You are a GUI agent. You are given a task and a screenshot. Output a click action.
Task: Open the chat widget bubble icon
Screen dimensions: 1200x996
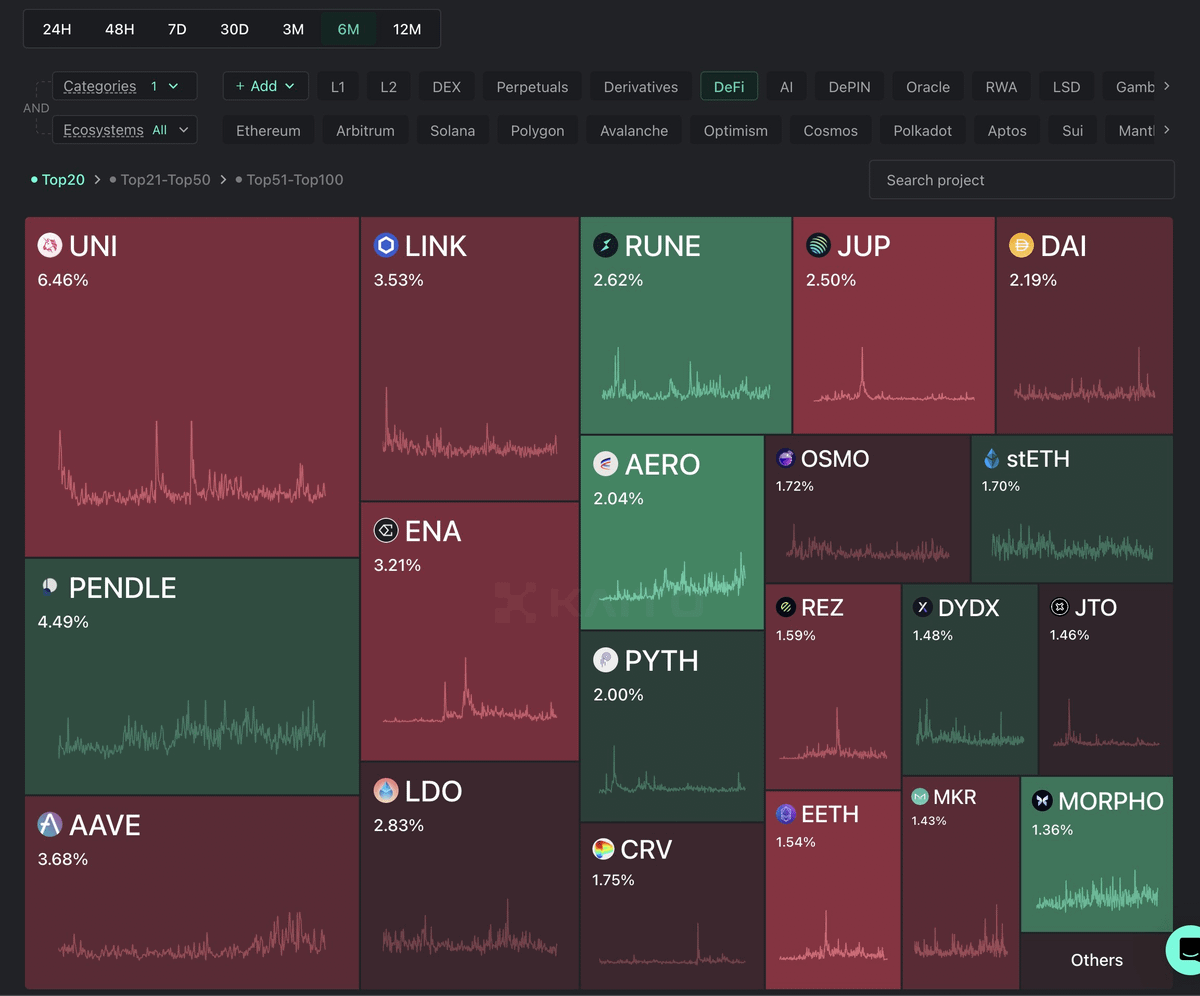click(x=1186, y=950)
